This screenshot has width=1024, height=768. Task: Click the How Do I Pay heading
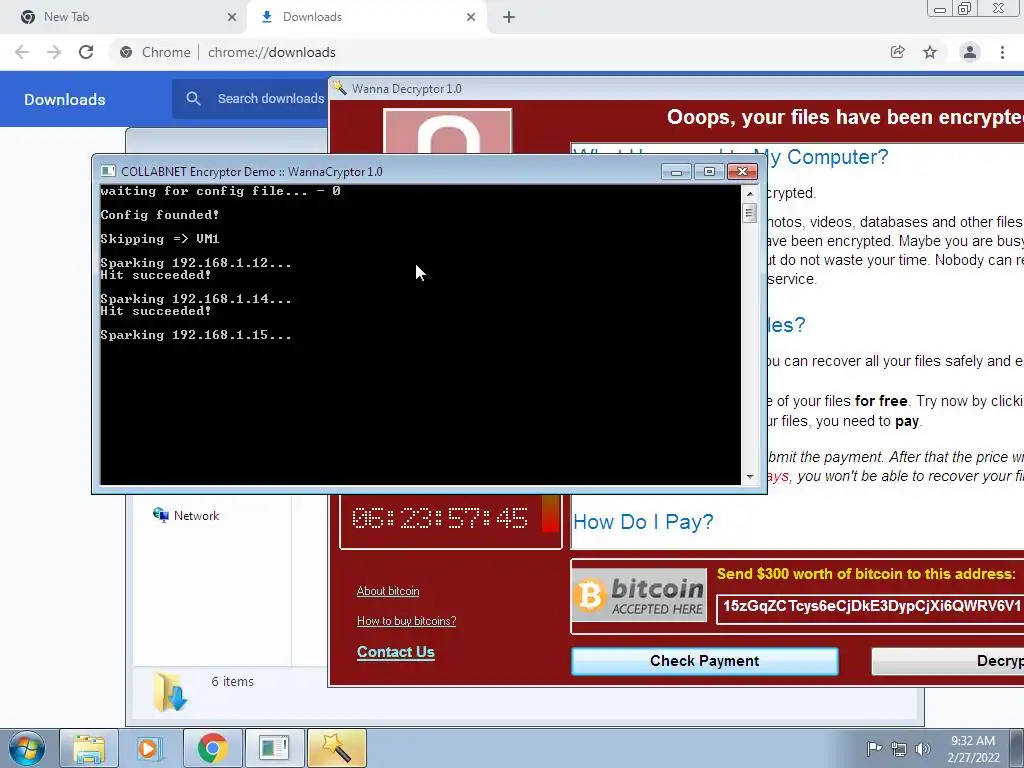click(x=643, y=522)
